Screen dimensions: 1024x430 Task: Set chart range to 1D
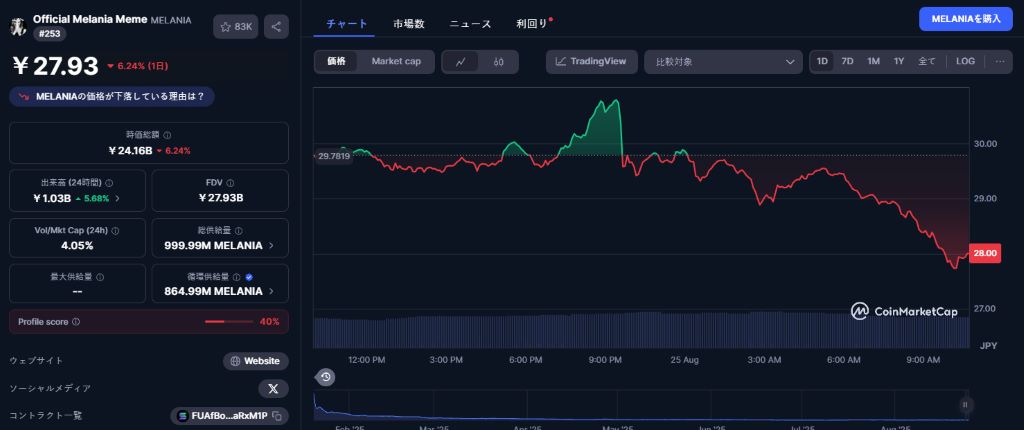pyautogui.click(x=822, y=61)
